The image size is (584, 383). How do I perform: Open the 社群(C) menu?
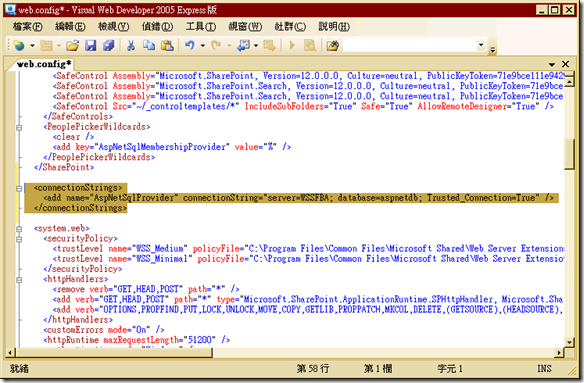pos(290,26)
